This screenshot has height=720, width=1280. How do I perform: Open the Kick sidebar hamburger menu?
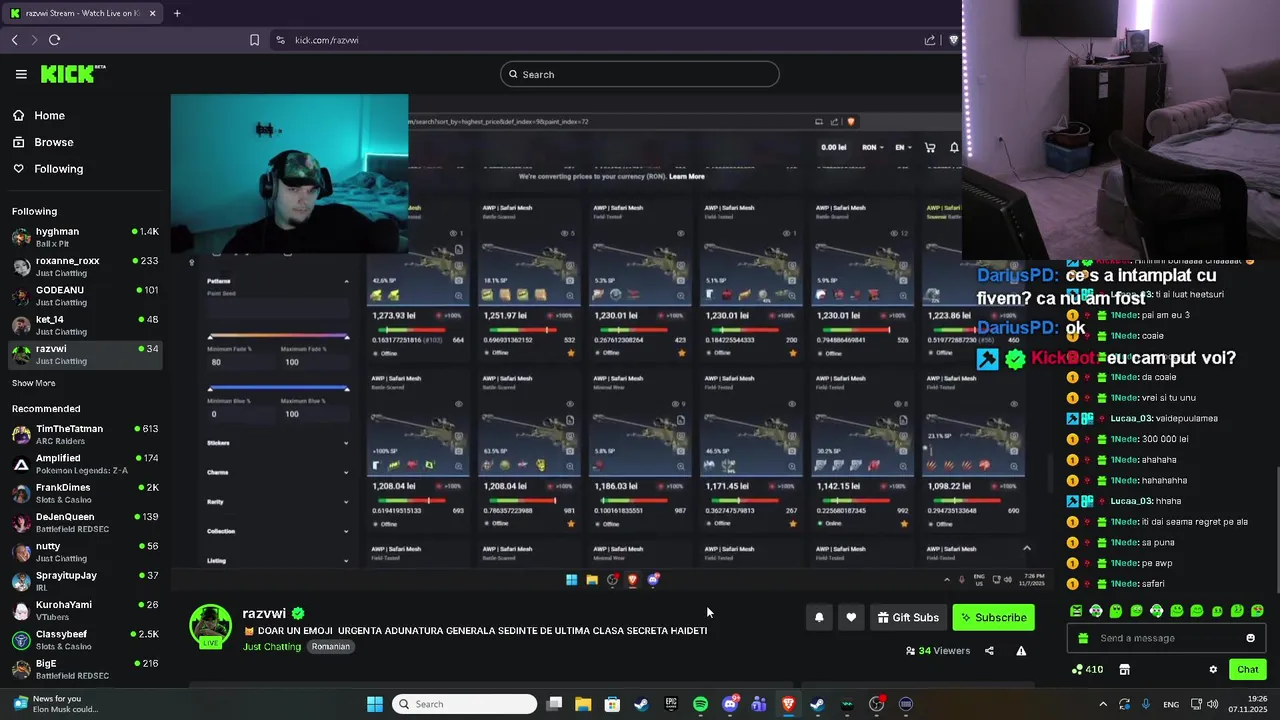point(21,74)
